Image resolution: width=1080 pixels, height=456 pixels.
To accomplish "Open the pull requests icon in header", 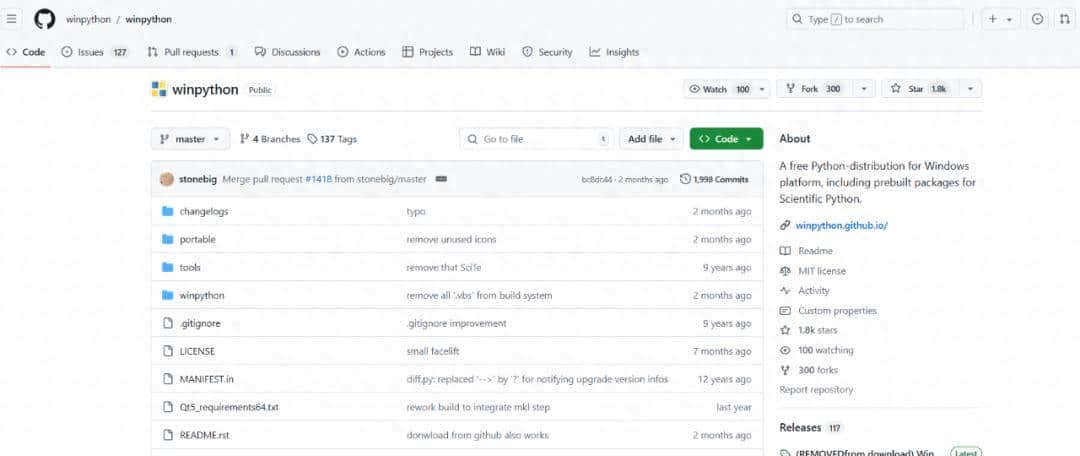I will pos(1064,19).
